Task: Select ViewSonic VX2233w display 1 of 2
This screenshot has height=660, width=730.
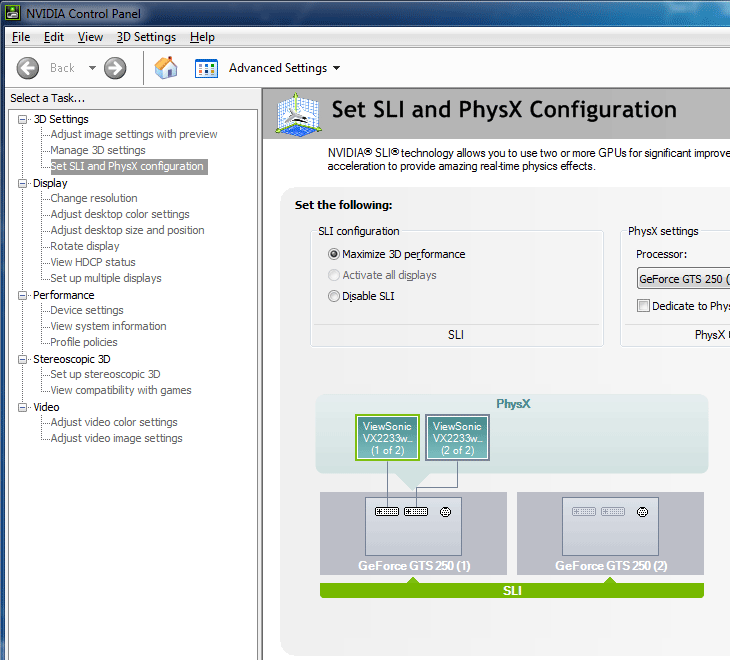Action: [387, 438]
